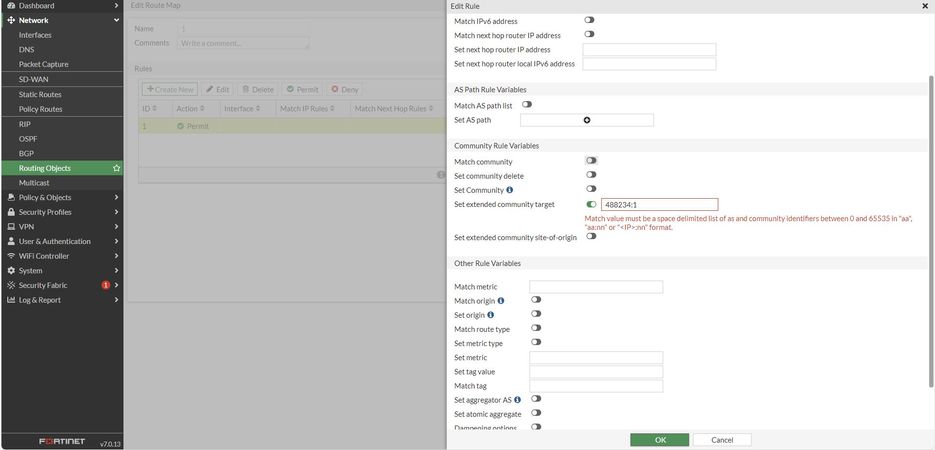Screen dimensions: 935x450
Task: Enable Set atomic aggregate switch
Action: [536, 412]
